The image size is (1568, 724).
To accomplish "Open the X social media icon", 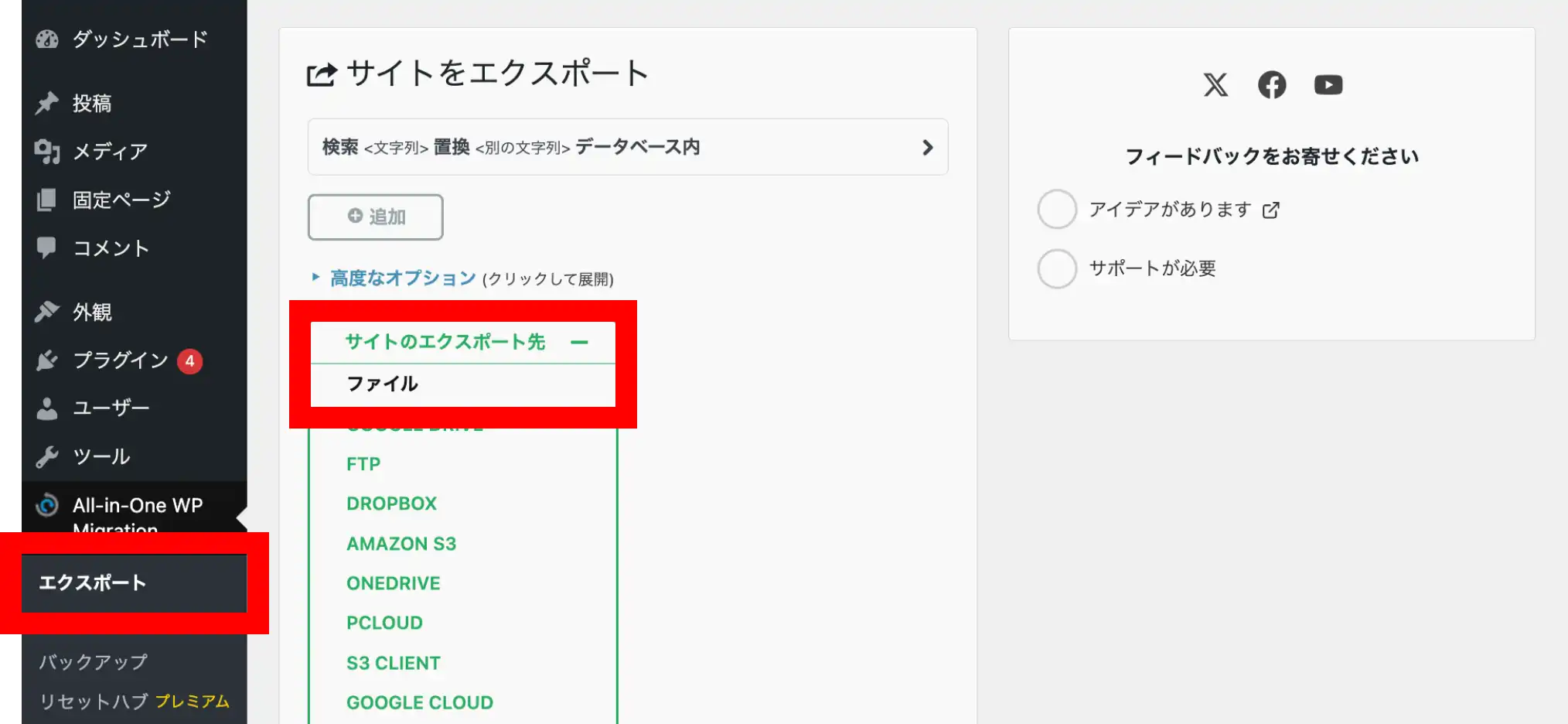I will coord(1215,85).
